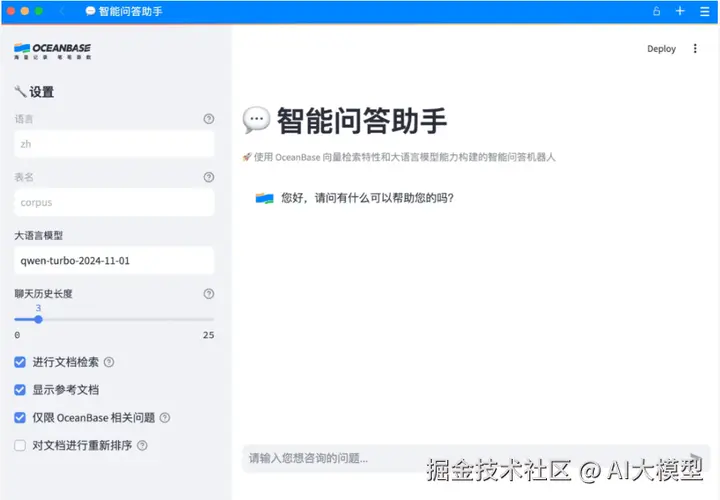
Task: Uncheck 仅限 OceanBase 相关问题 checkbox
Action: (20, 417)
